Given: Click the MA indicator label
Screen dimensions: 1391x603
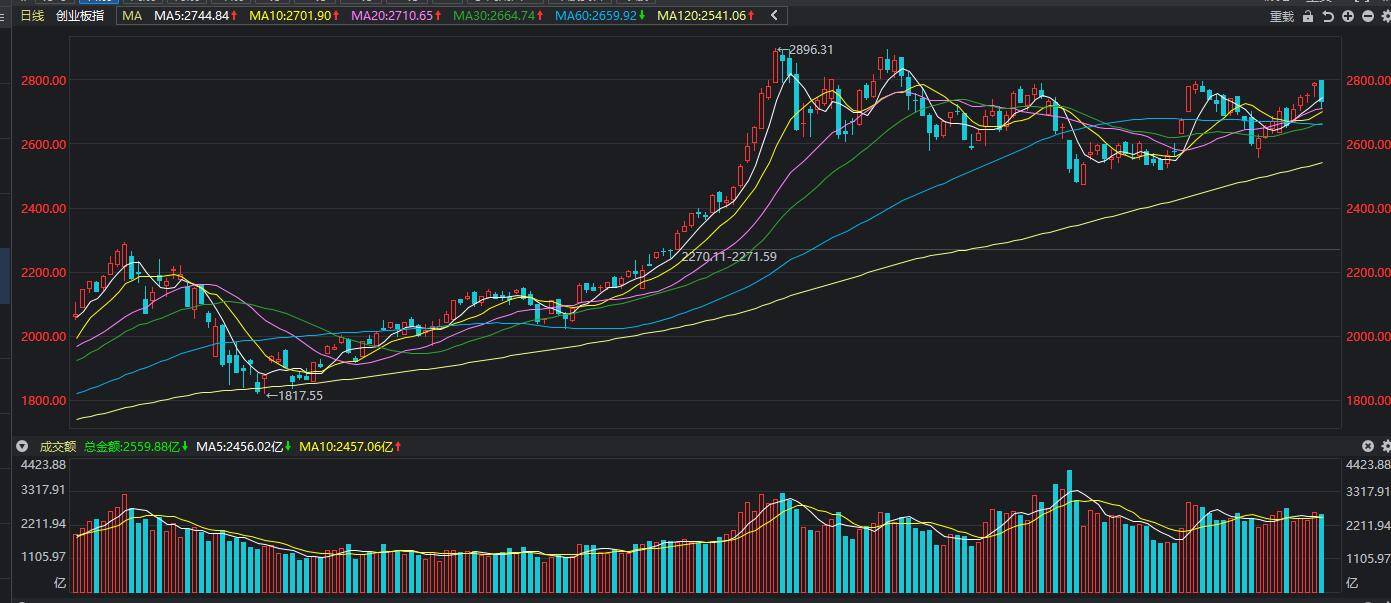Looking at the screenshot, I should pyautogui.click(x=132, y=16).
